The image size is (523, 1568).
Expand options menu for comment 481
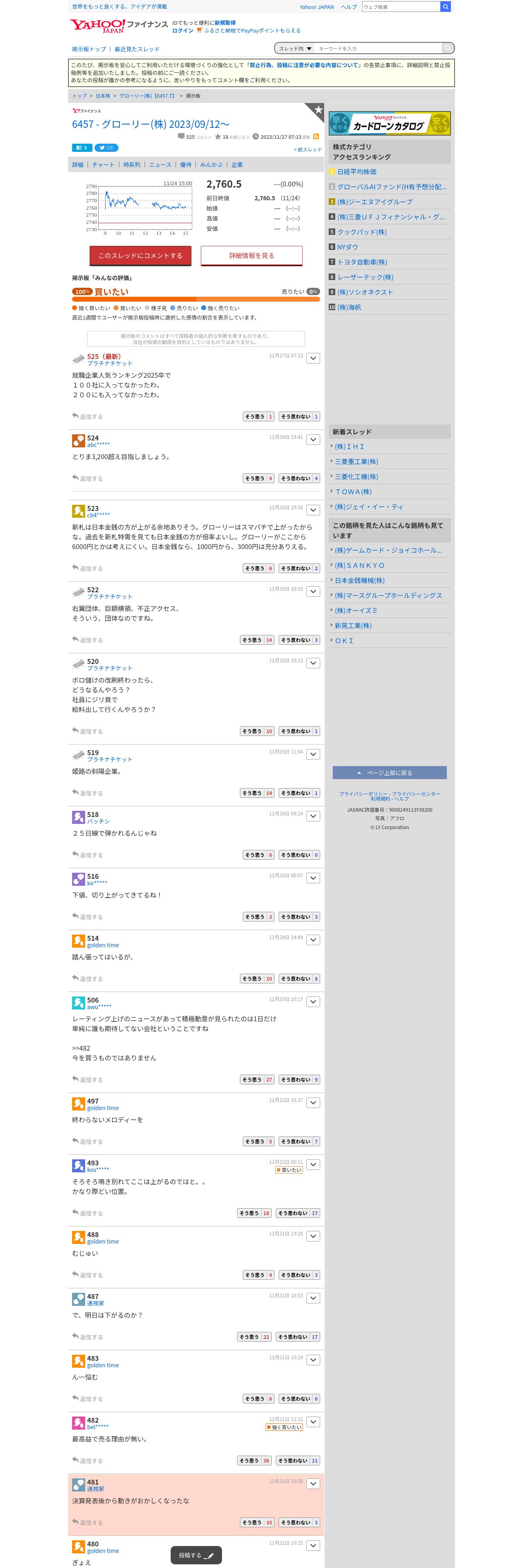[313, 1483]
